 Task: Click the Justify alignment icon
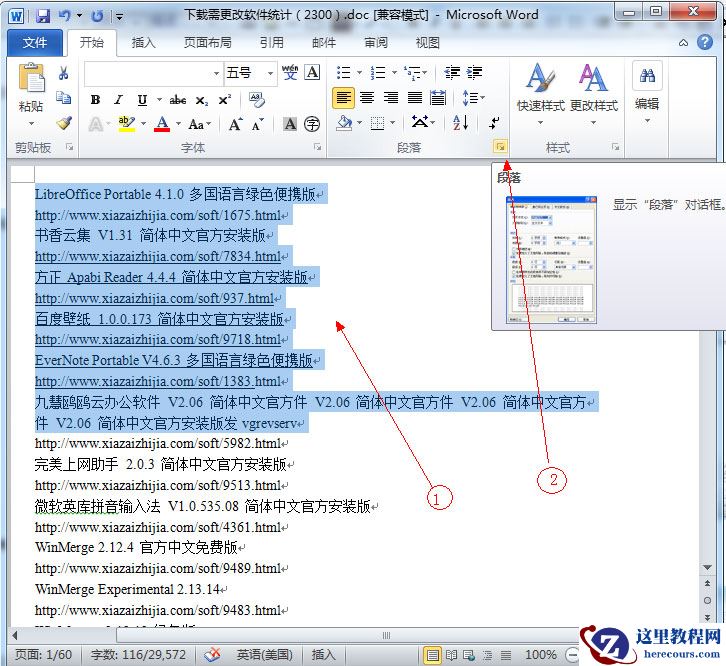click(414, 98)
